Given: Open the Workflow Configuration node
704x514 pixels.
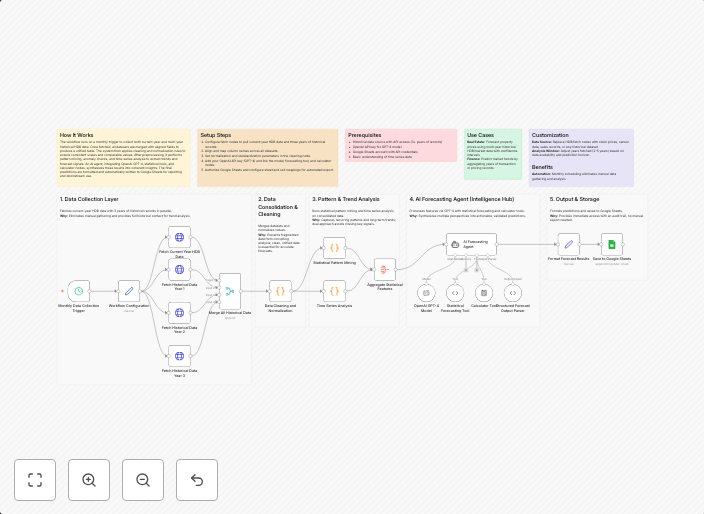Looking at the screenshot, I should click(x=129, y=291).
